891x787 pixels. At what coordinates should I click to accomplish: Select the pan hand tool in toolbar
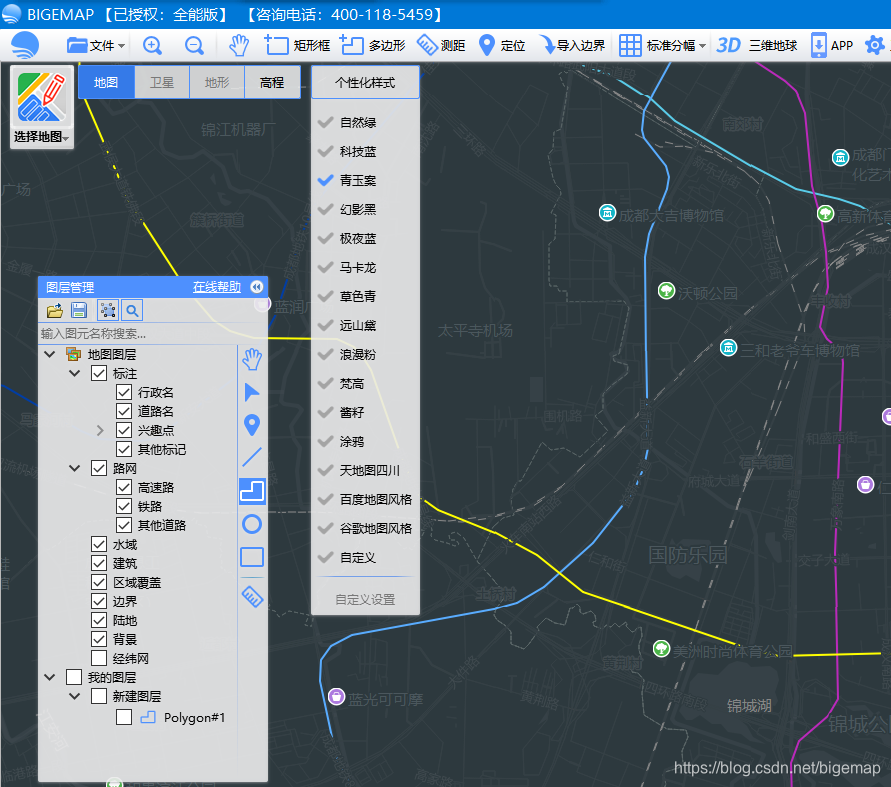click(239, 45)
